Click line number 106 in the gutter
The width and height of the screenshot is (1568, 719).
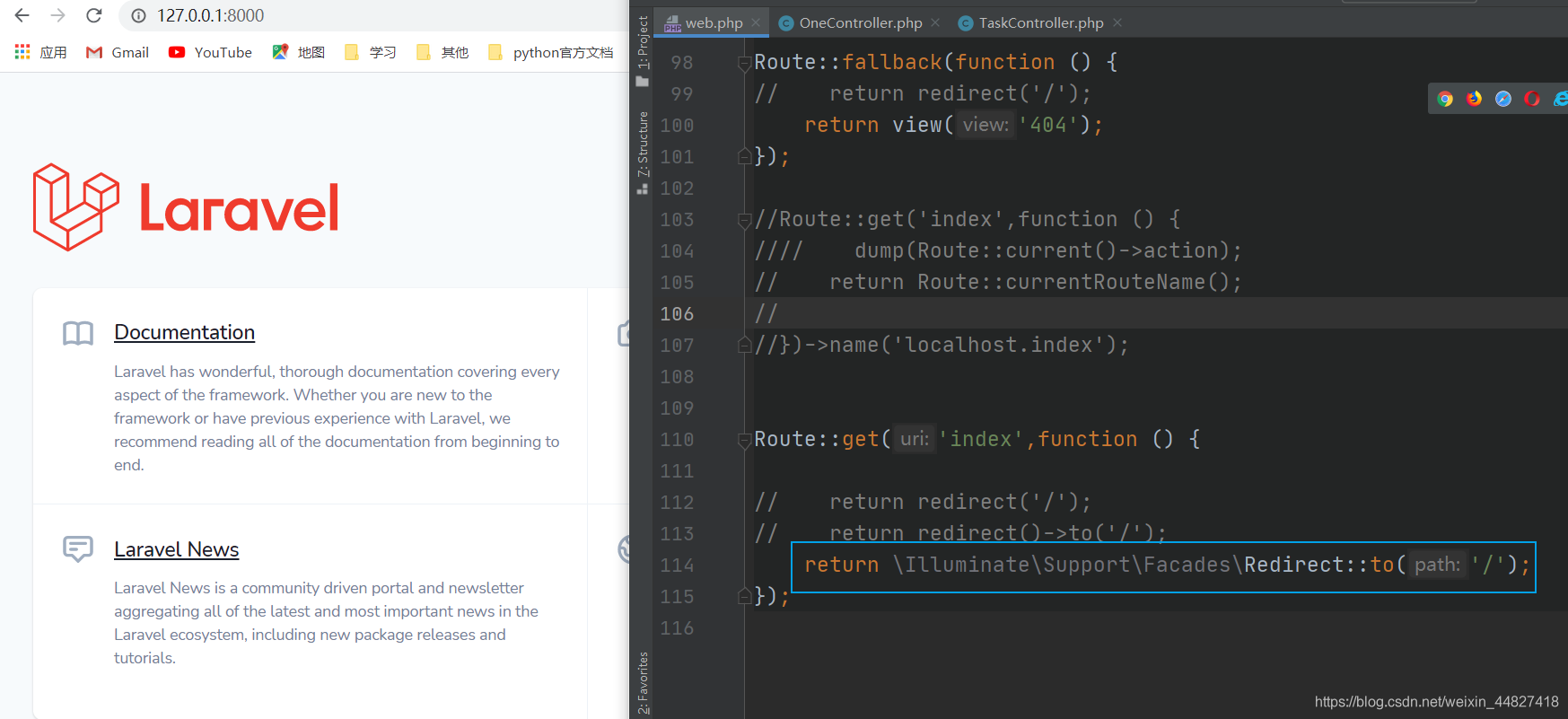coord(678,314)
